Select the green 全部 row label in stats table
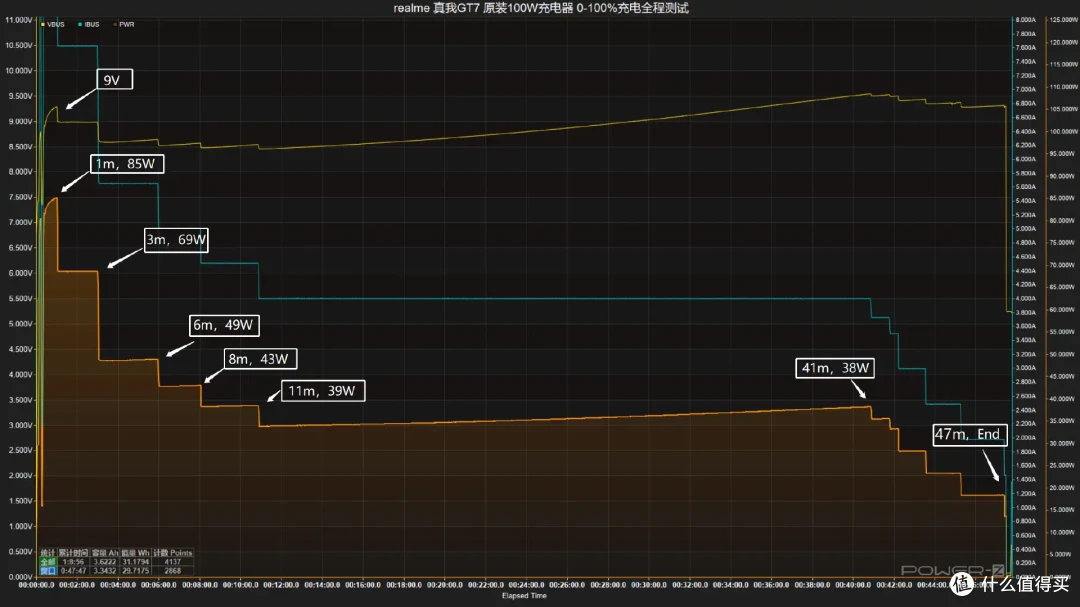 (x=48, y=562)
